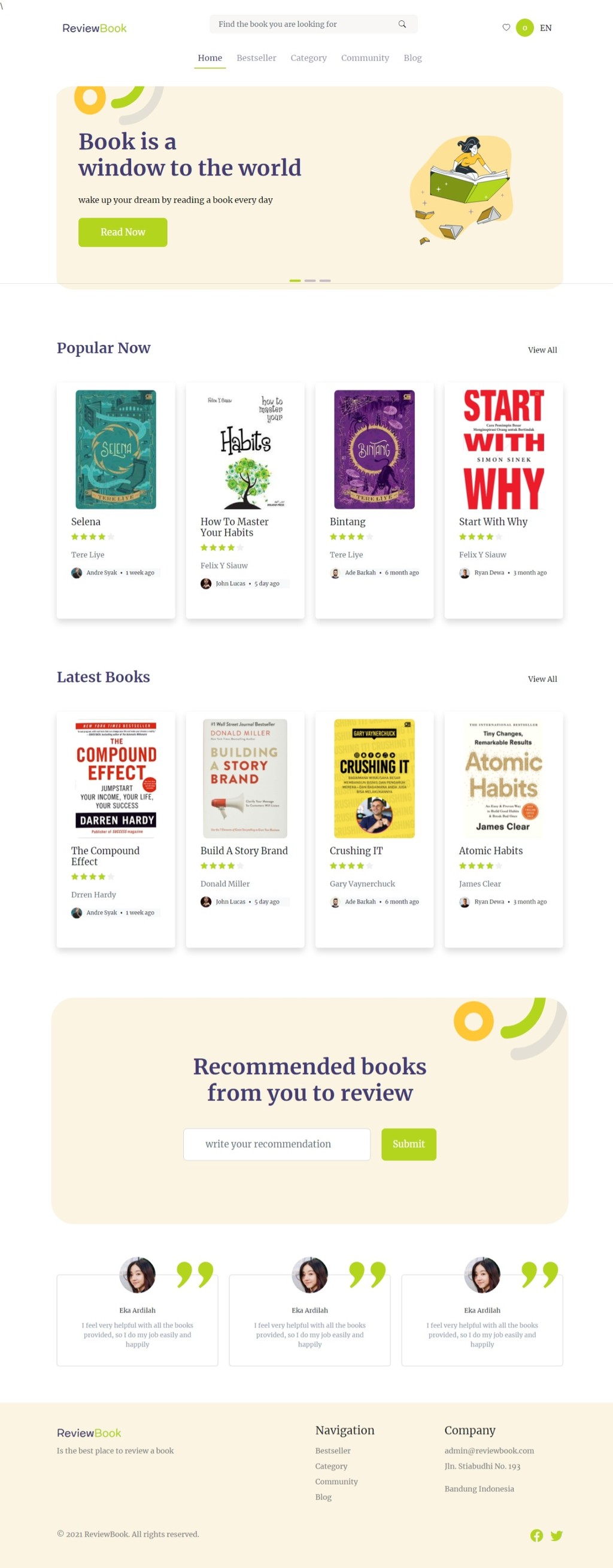
Task: Select the second carousel slide indicator
Action: pyautogui.click(x=310, y=281)
